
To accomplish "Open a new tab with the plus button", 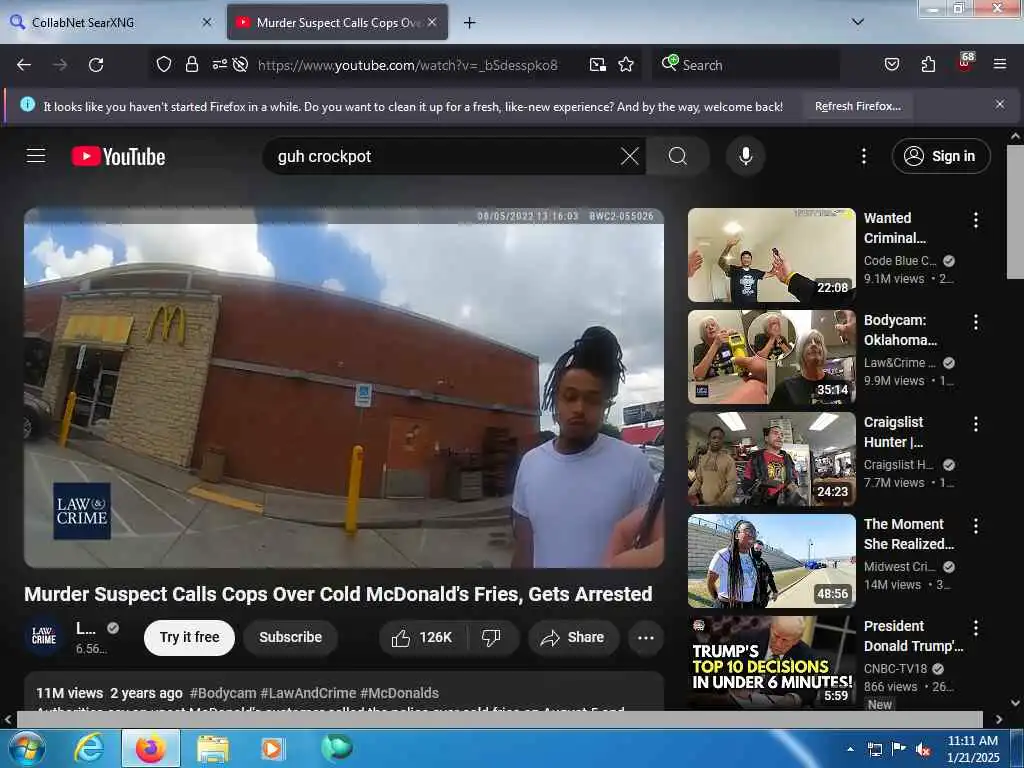I will (x=469, y=23).
